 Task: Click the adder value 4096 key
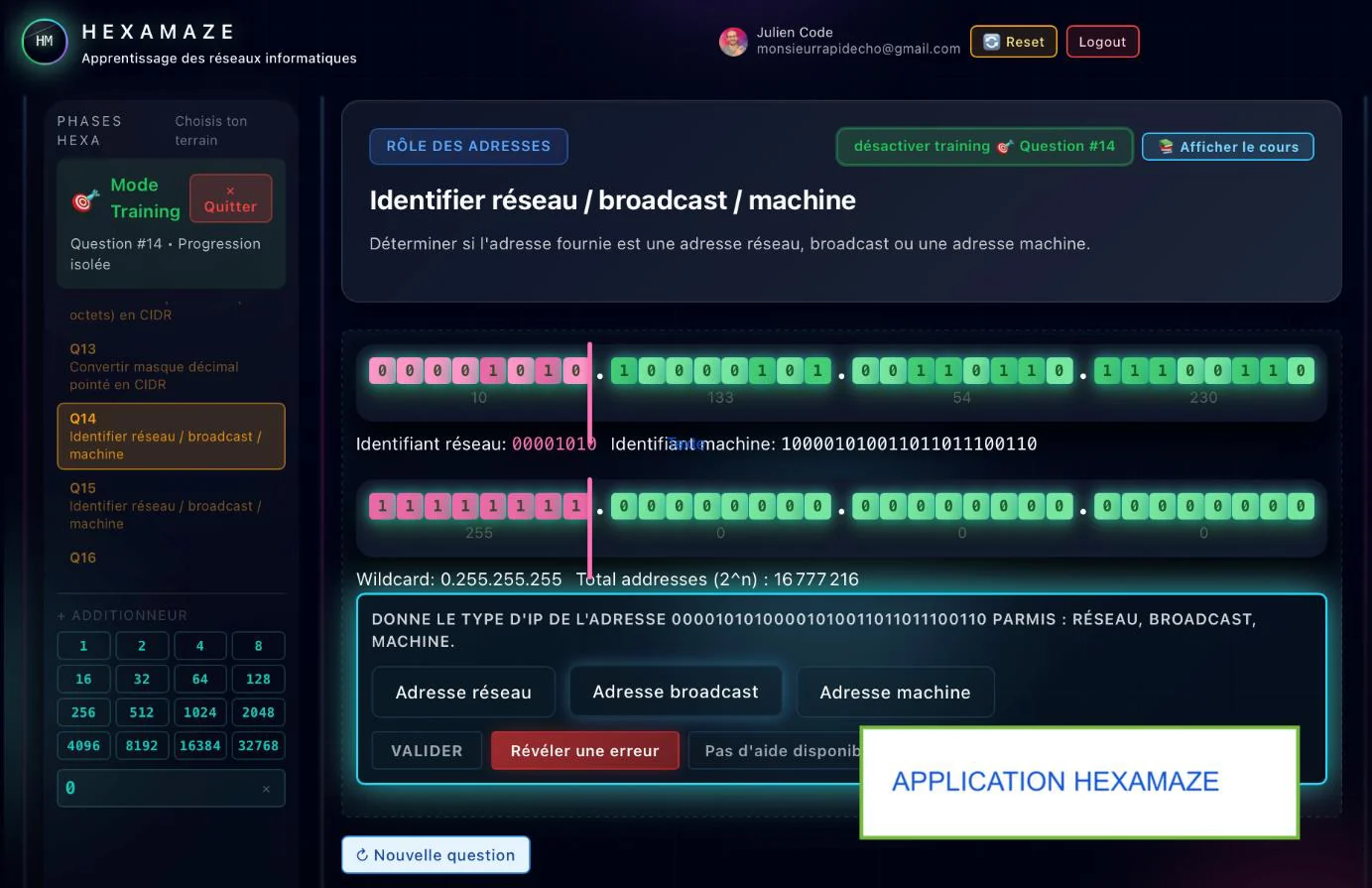pos(83,746)
